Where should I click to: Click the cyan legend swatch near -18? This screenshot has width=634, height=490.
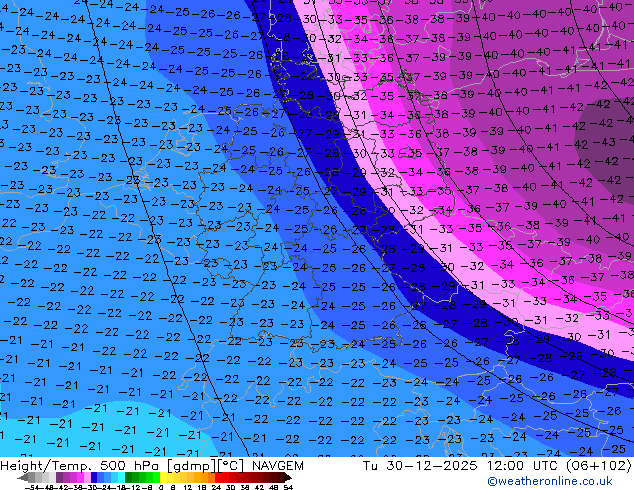(x=121, y=477)
